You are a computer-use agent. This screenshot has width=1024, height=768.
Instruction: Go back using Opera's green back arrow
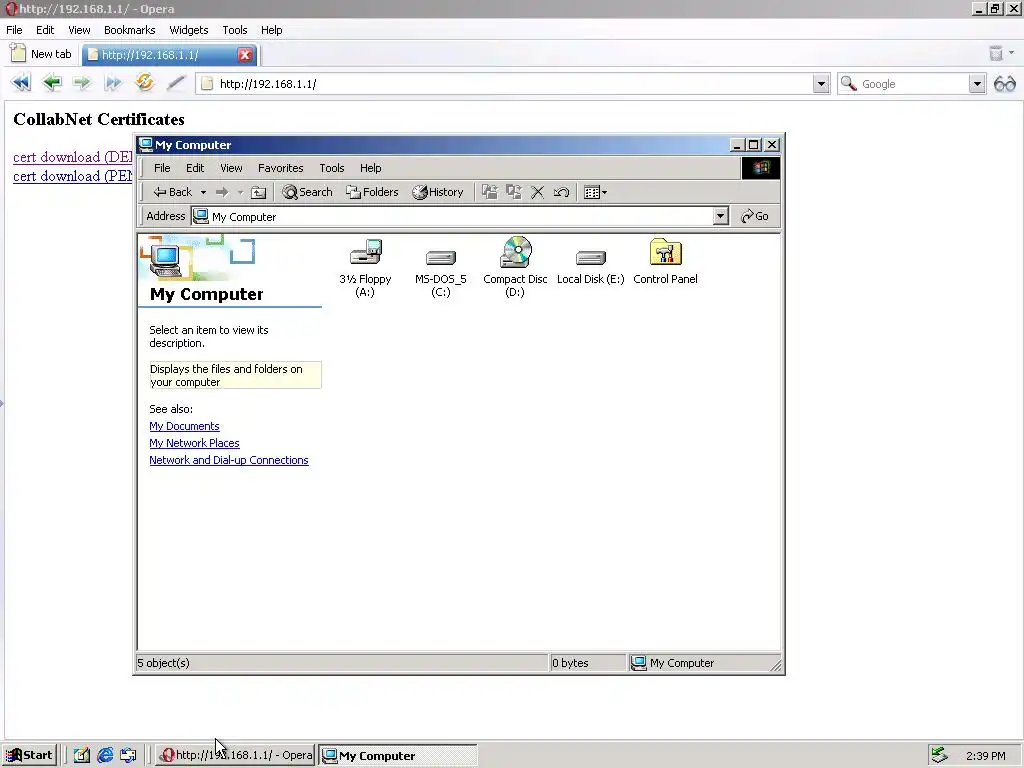click(52, 83)
